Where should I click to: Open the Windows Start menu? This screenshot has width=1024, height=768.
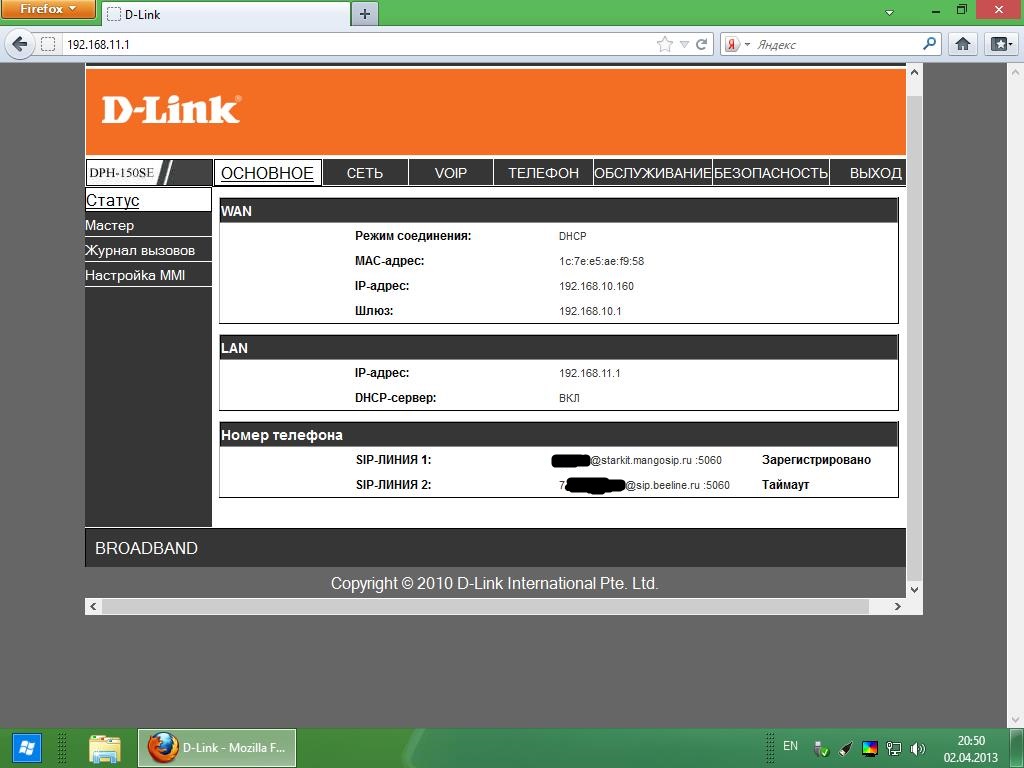27,748
